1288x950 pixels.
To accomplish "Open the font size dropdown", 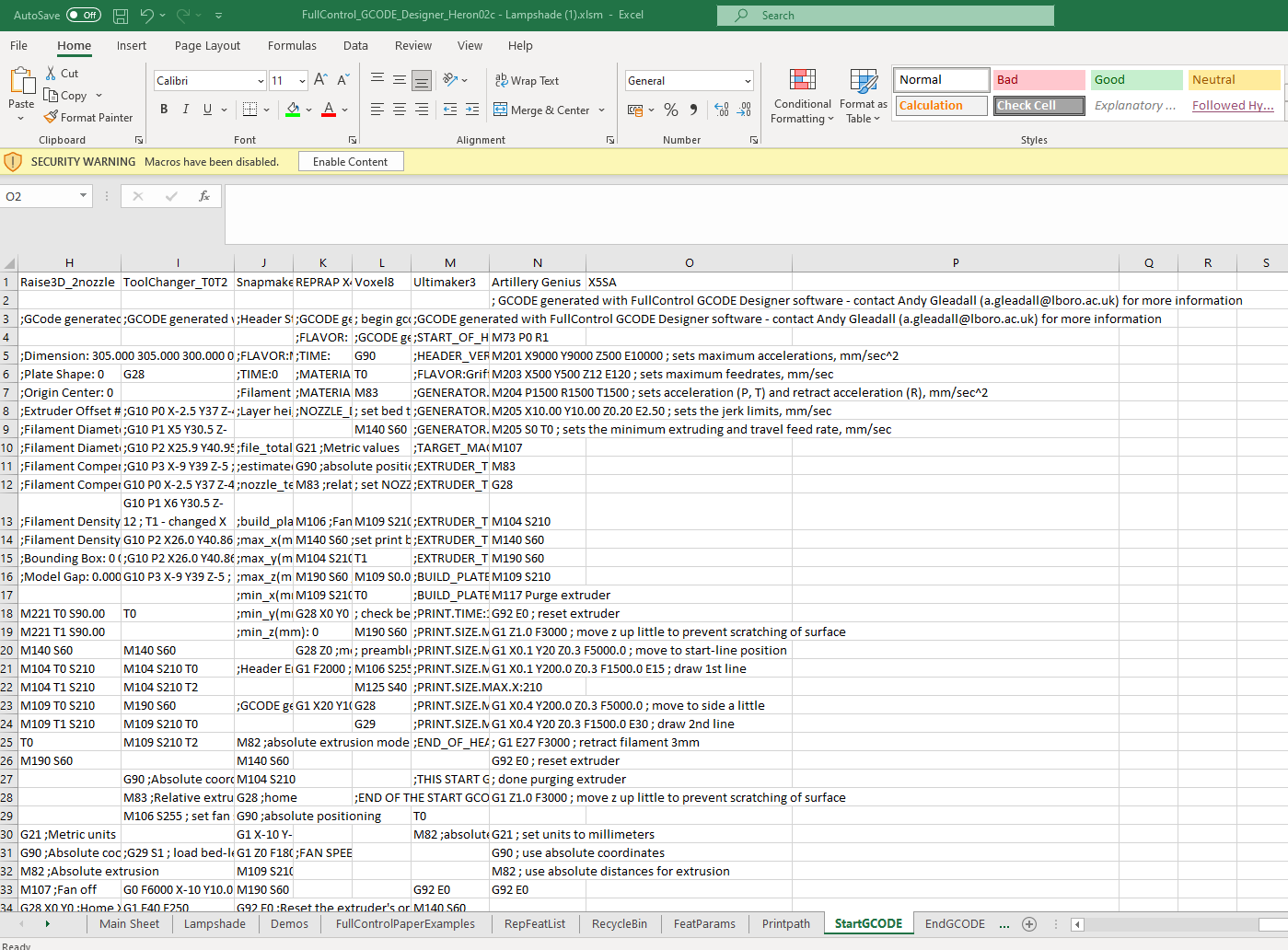I will point(302,81).
